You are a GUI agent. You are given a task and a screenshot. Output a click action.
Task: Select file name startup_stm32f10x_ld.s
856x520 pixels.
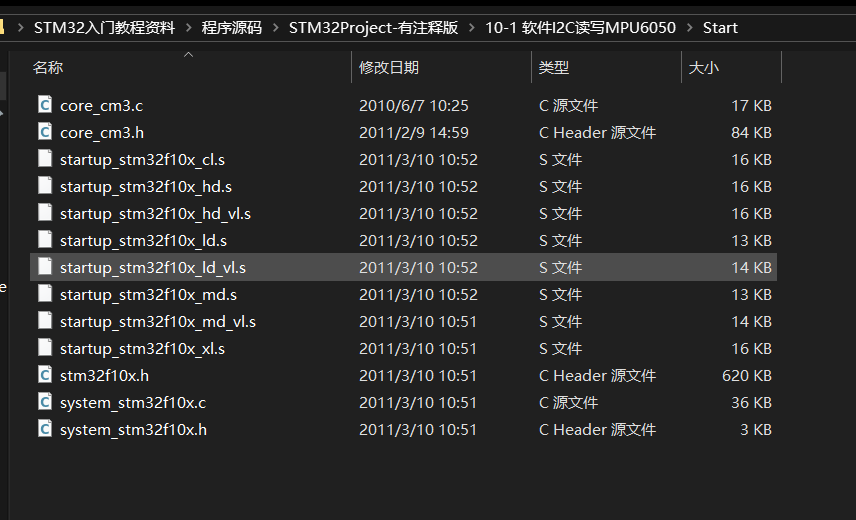tap(144, 241)
